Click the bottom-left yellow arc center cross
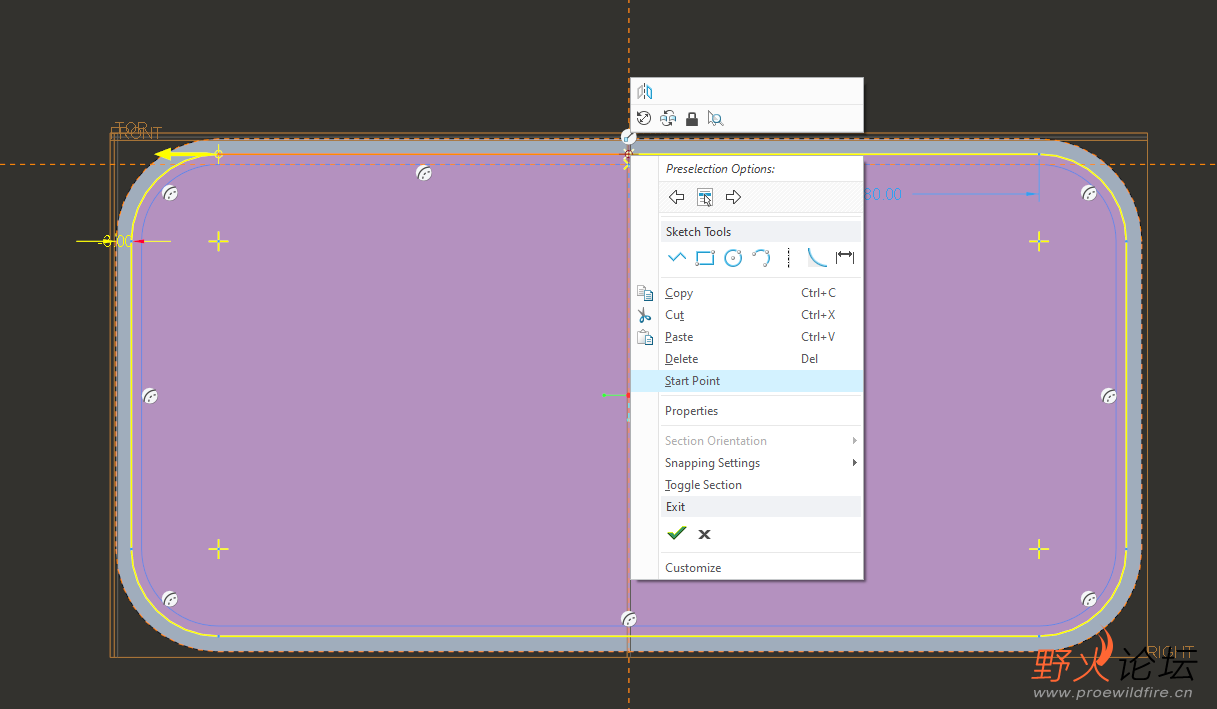Image resolution: width=1217 pixels, height=709 pixels. (218, 548)
